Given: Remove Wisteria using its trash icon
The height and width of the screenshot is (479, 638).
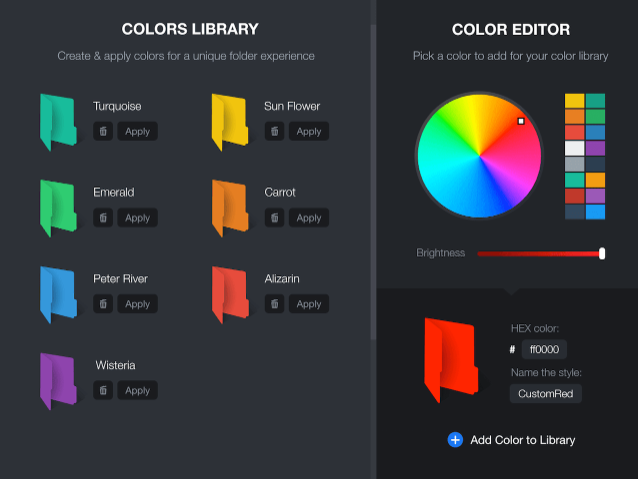Looking at the screenshot, I should pyautogui.click(x=103, y=390).
